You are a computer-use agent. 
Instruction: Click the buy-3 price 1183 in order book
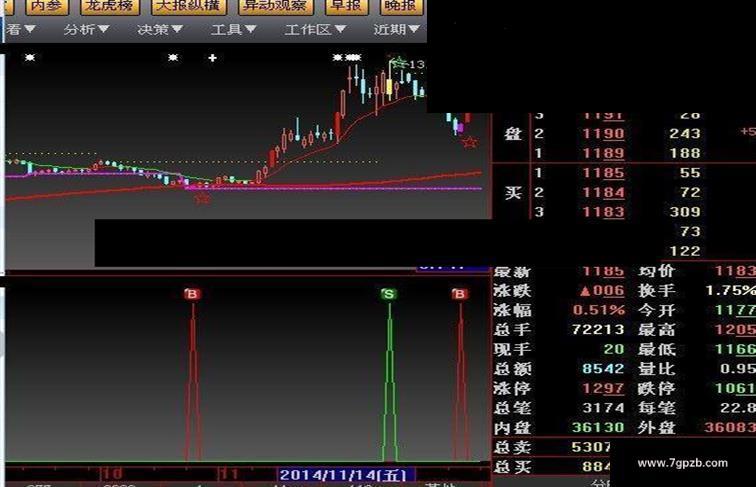tap(604, 212)
